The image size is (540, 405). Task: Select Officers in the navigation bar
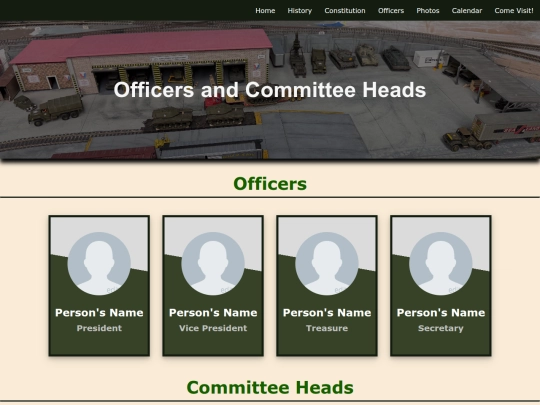(x=391, y=11)
